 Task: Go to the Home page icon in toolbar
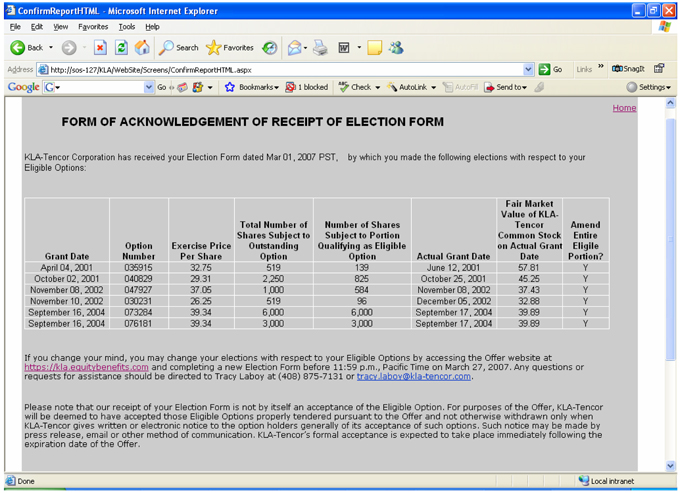click(142, 47)
